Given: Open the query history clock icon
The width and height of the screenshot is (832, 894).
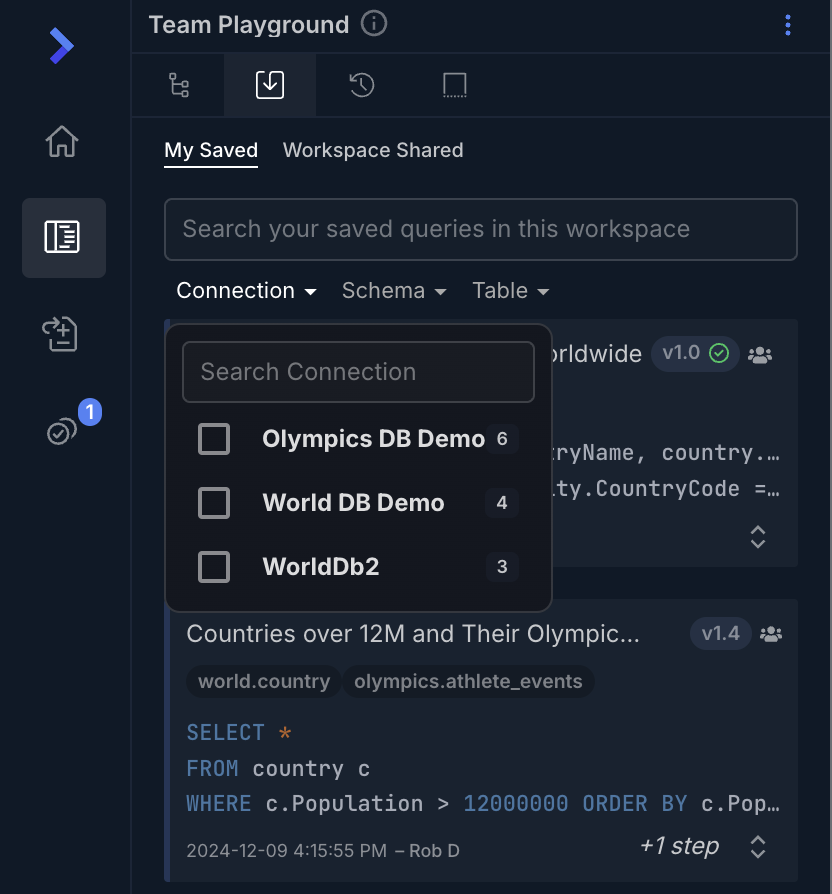Looking at the screenshot, I should (x=362, y=86).
